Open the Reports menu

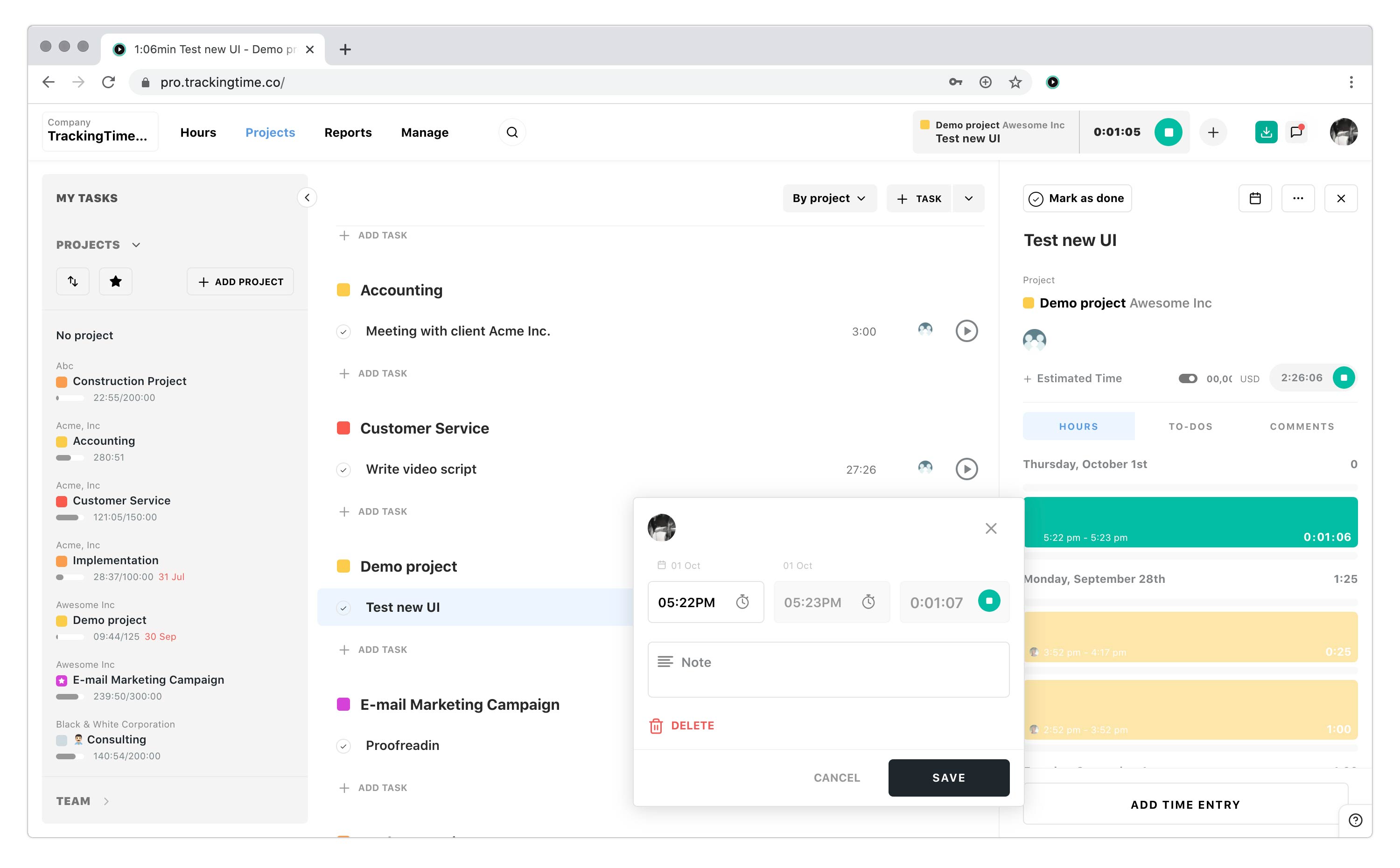pos(348,133)
